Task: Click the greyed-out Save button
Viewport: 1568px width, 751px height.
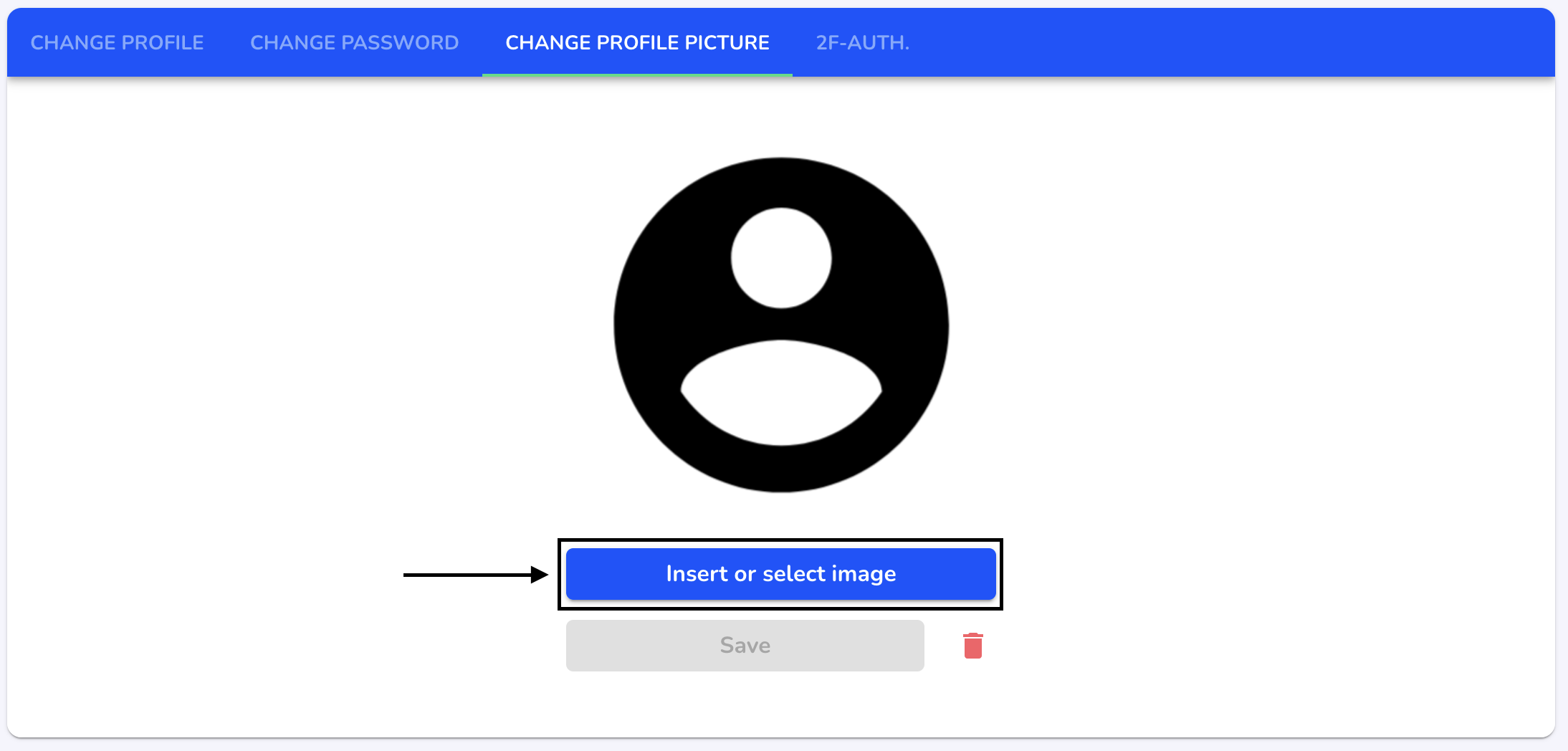Action: point(745,646)
